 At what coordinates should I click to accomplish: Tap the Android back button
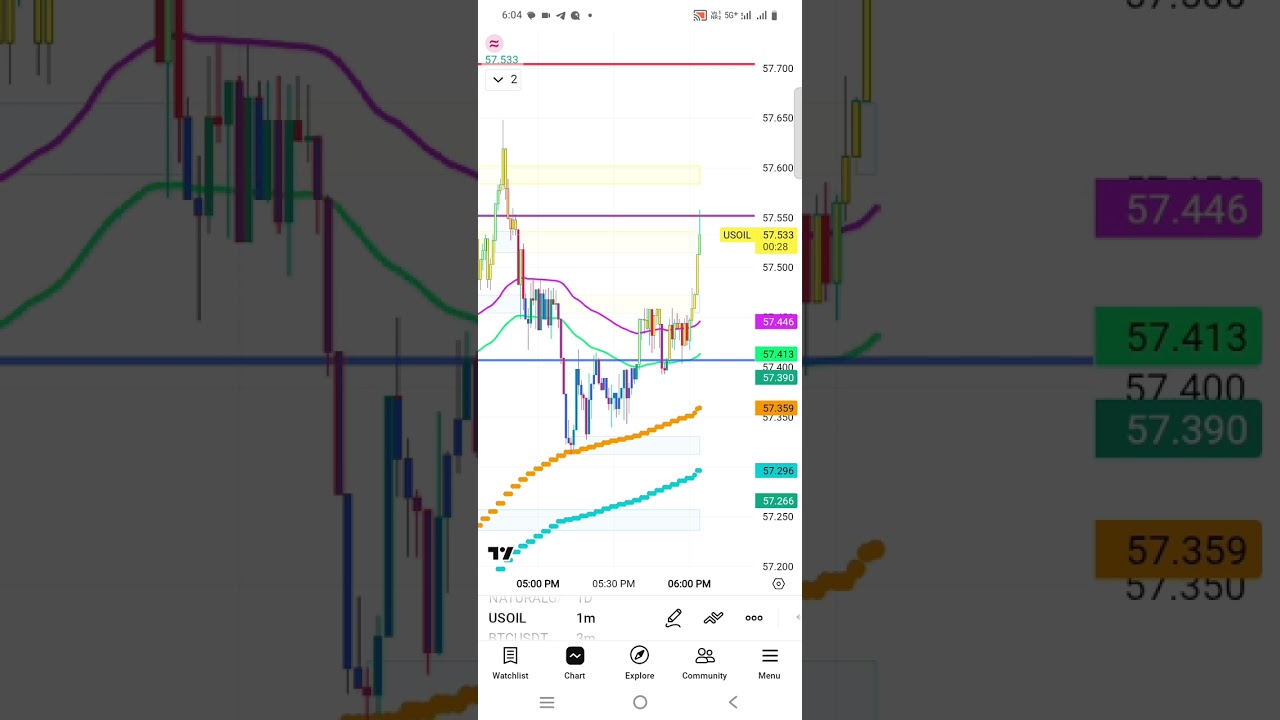click(733, 703)
